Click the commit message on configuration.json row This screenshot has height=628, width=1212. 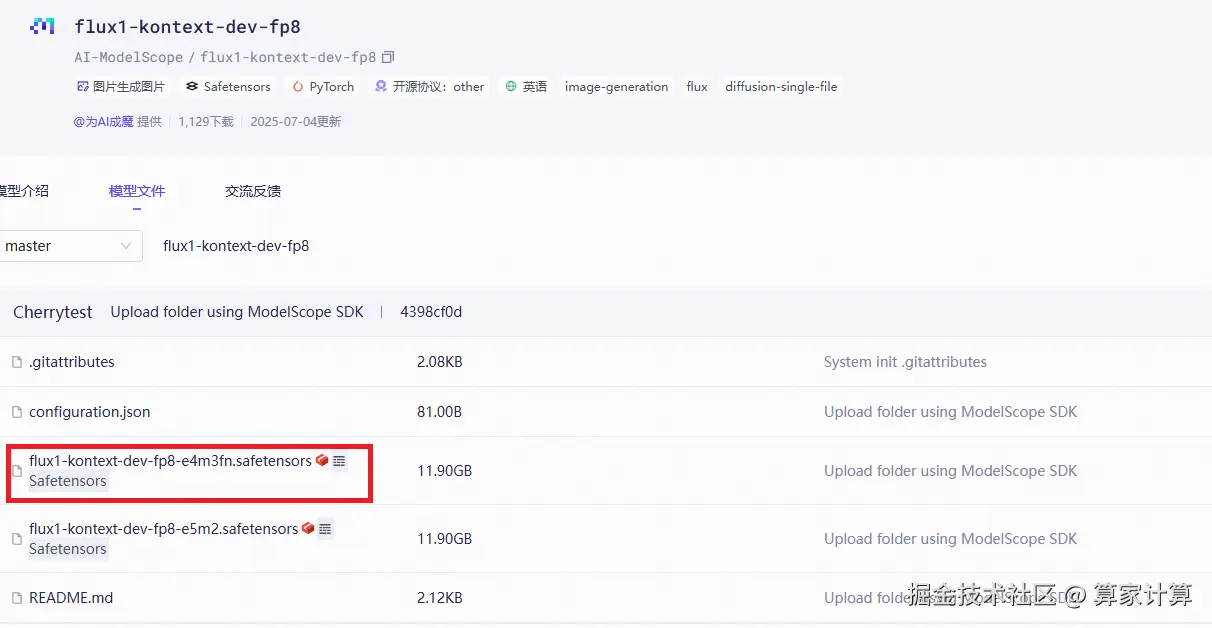(x=950, y=412)
